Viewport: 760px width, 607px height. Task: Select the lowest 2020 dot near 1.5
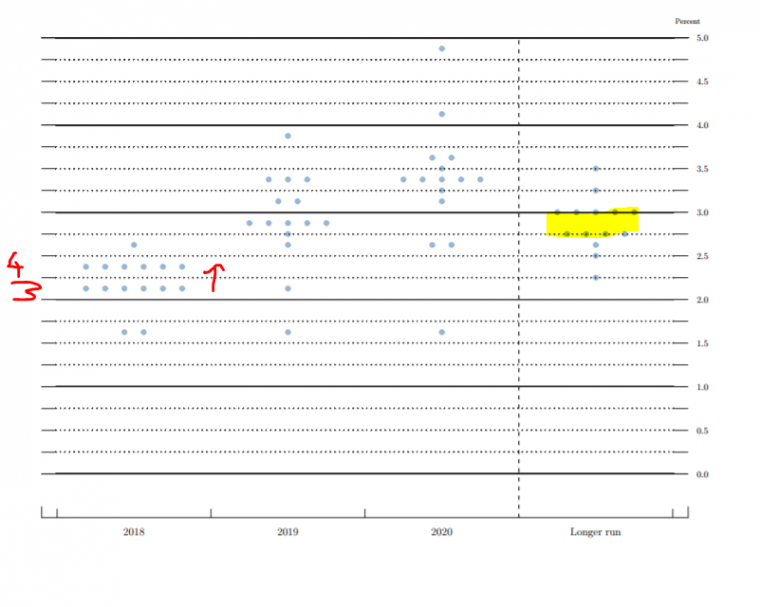[x=442, y=332]
